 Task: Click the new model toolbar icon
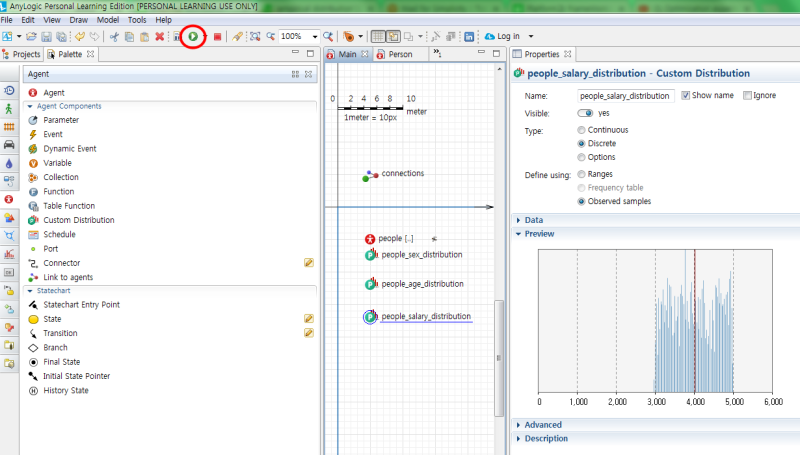point(8,36)
